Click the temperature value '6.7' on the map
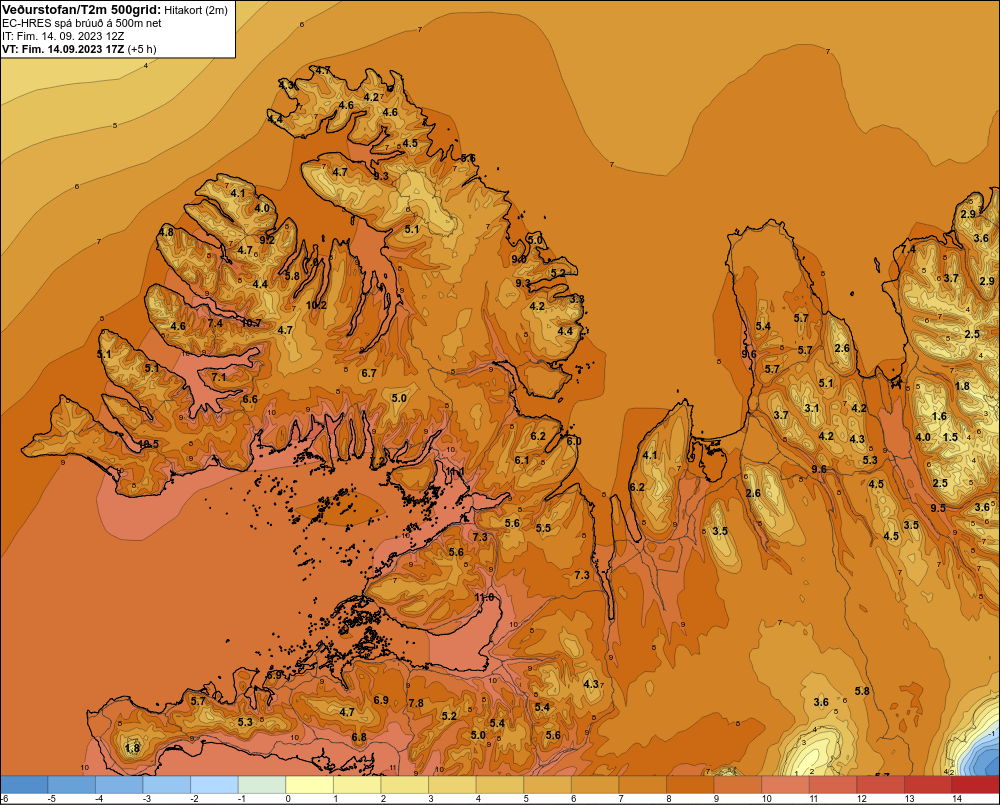 click(x=369, y=373)
